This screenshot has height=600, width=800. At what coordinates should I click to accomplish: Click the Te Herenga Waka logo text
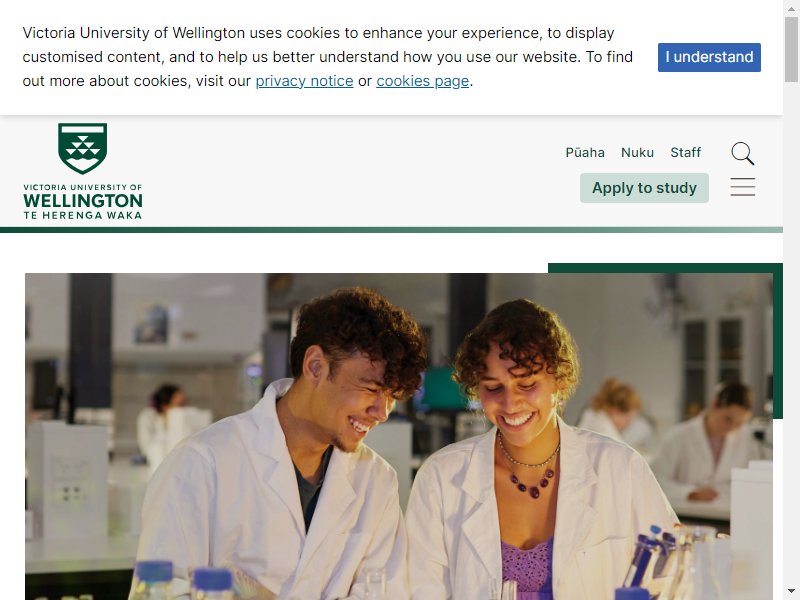pyautogui.click(x=83, y=215)
